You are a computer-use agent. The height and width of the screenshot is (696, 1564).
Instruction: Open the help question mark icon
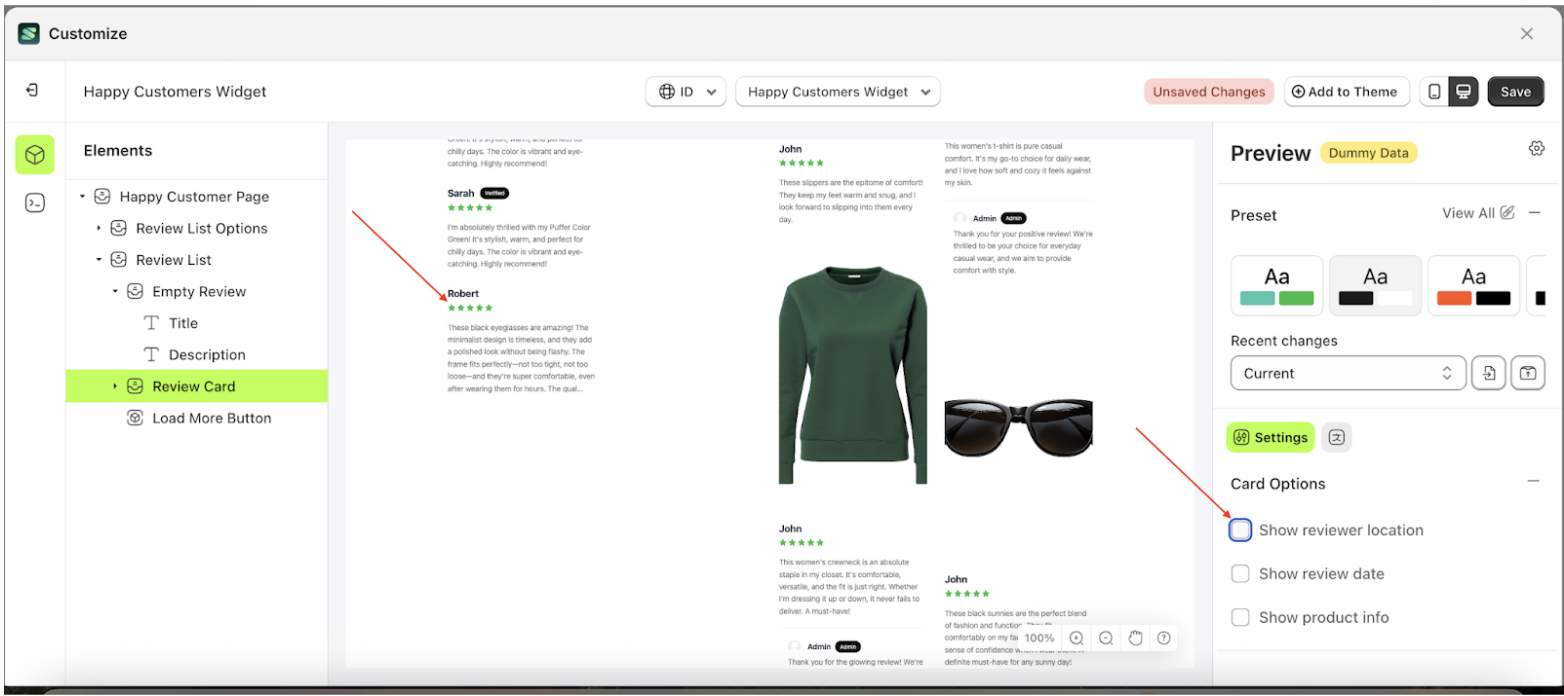(x=1164, y=638)
